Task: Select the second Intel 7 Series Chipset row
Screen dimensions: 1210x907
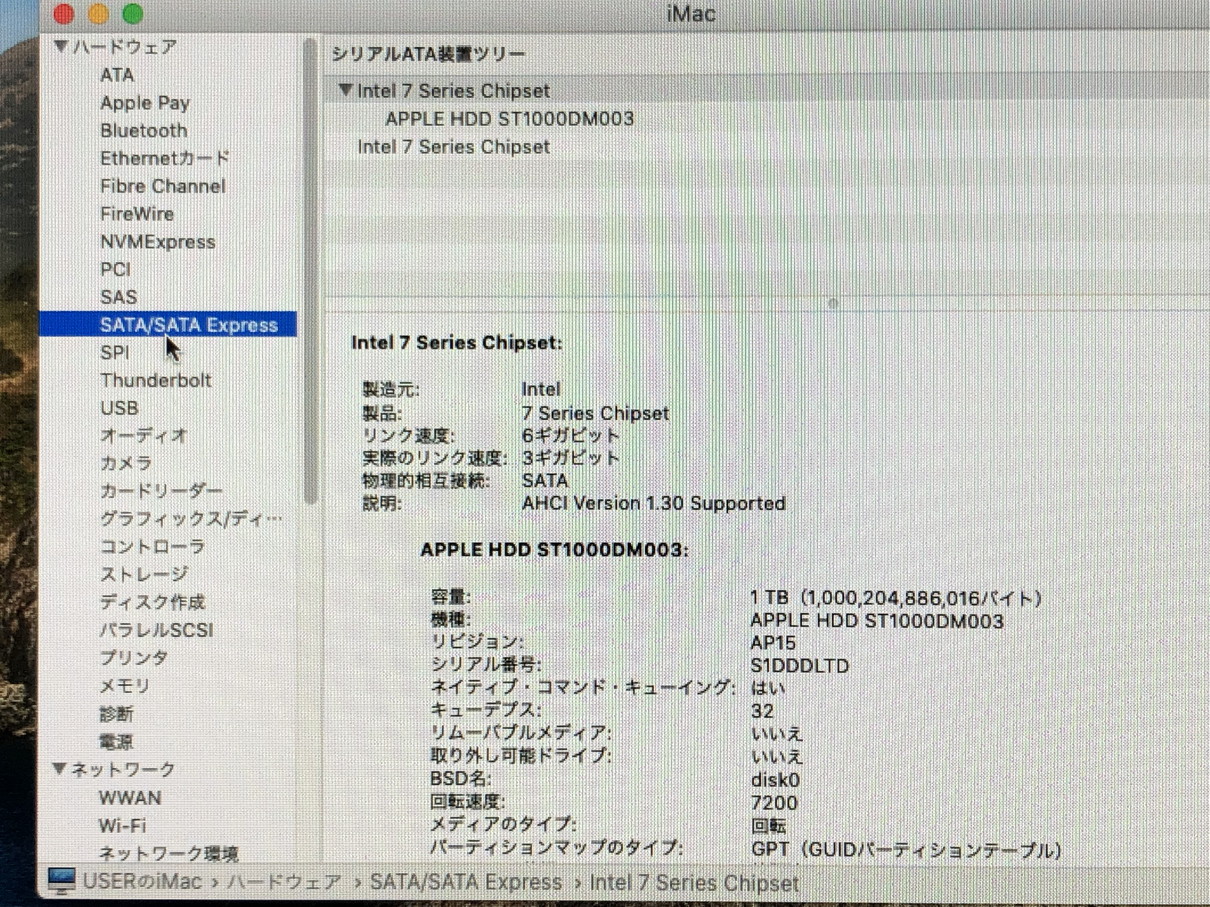Action: click(x=454, y=146)
